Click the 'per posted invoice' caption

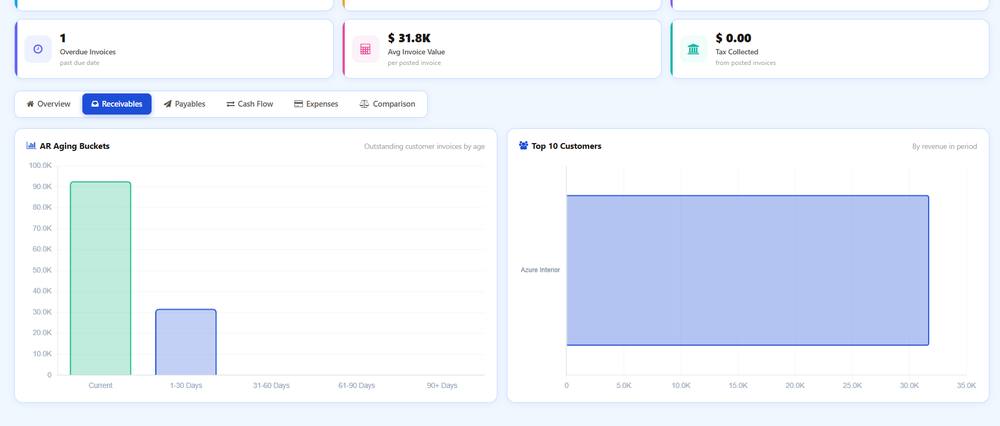click(414, 63)
